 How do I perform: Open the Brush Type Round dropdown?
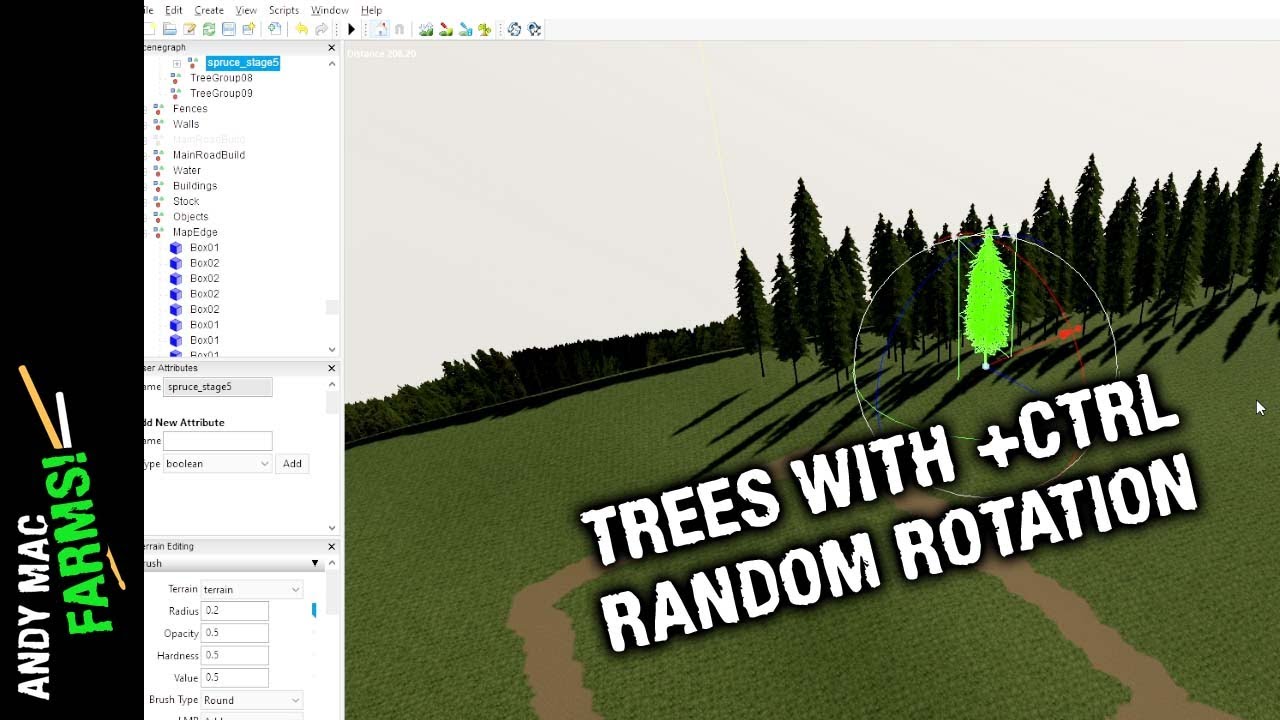(251, 701)
